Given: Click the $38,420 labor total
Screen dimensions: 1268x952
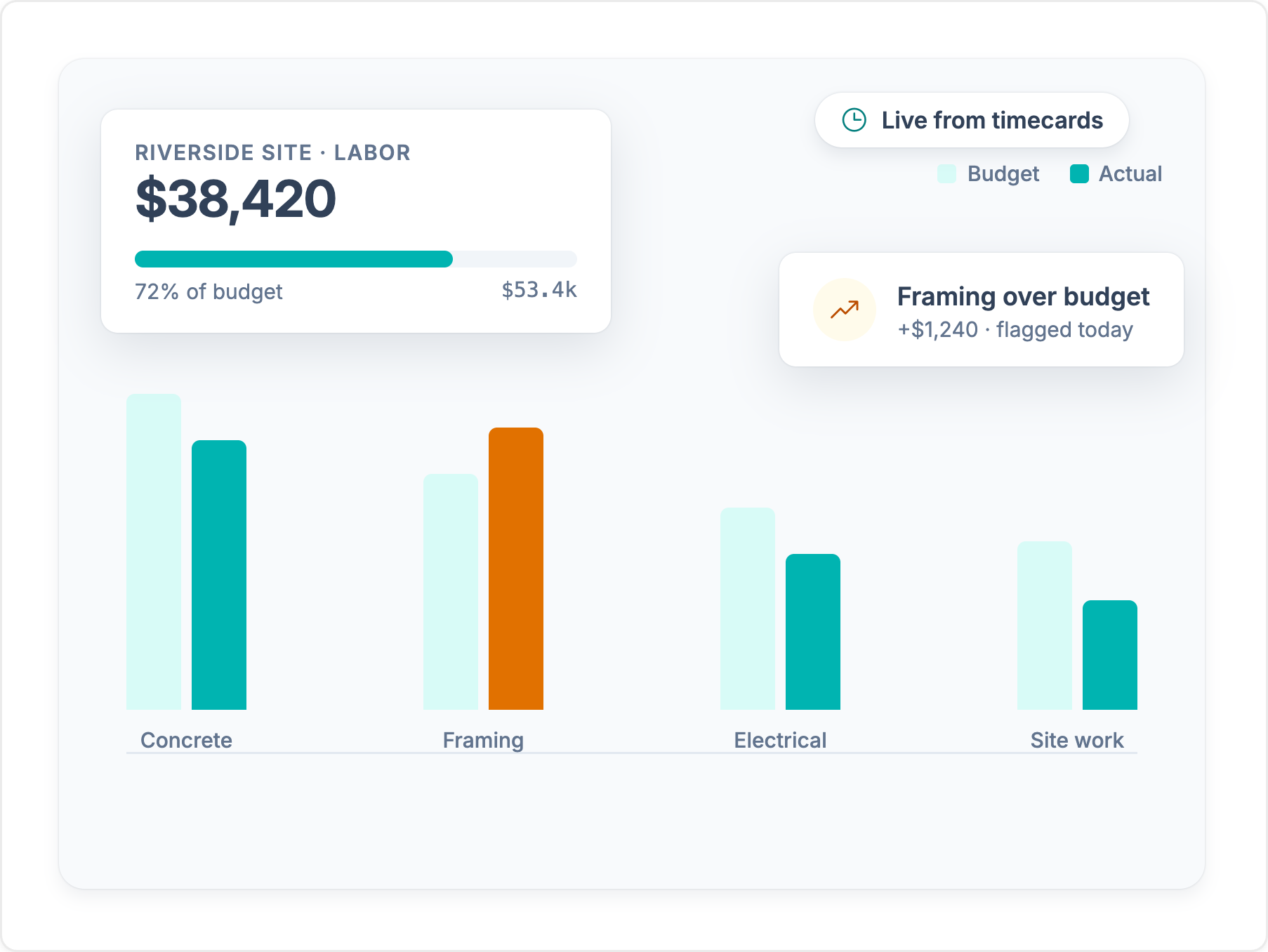Looking at the screenshot, I should (x=236, y=199).
